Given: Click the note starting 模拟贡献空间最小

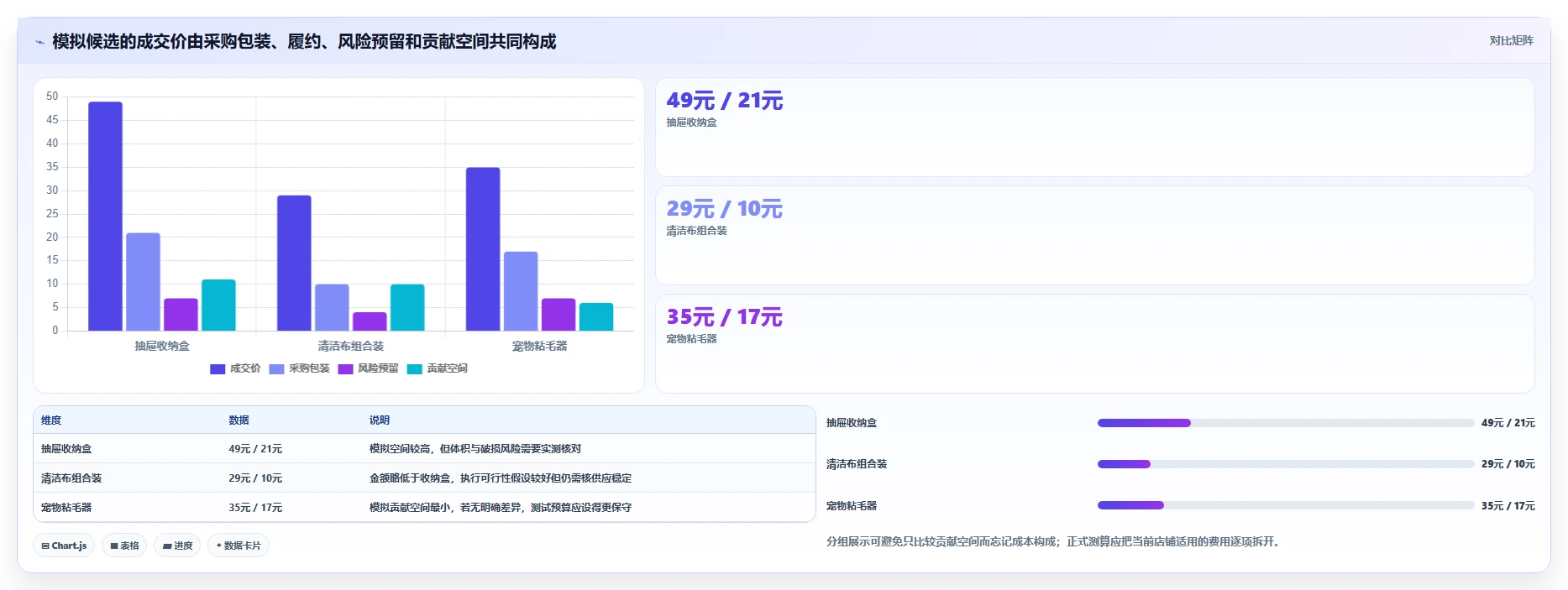Looking at the screenshot, I should [501, 508].
